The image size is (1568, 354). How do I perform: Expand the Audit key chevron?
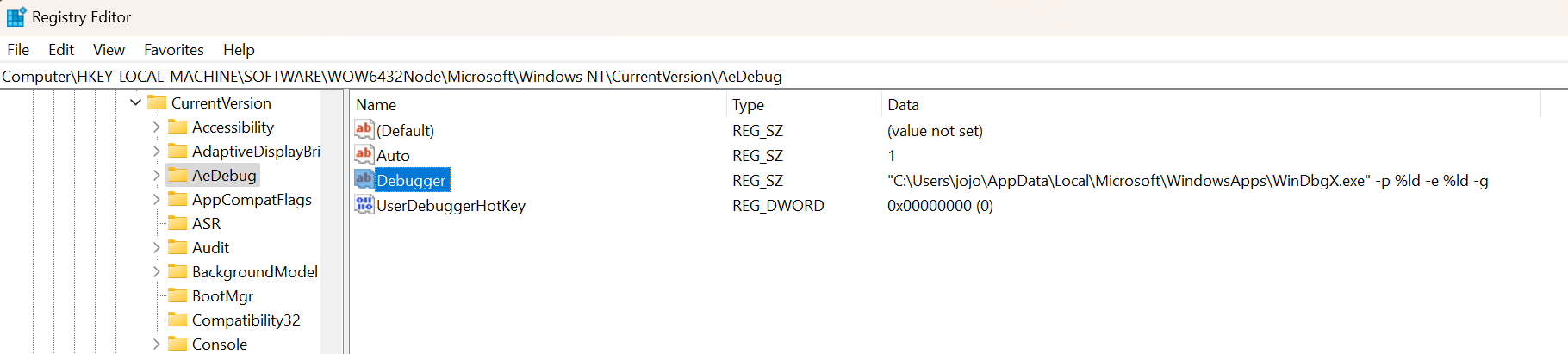[x=156, y=247]
